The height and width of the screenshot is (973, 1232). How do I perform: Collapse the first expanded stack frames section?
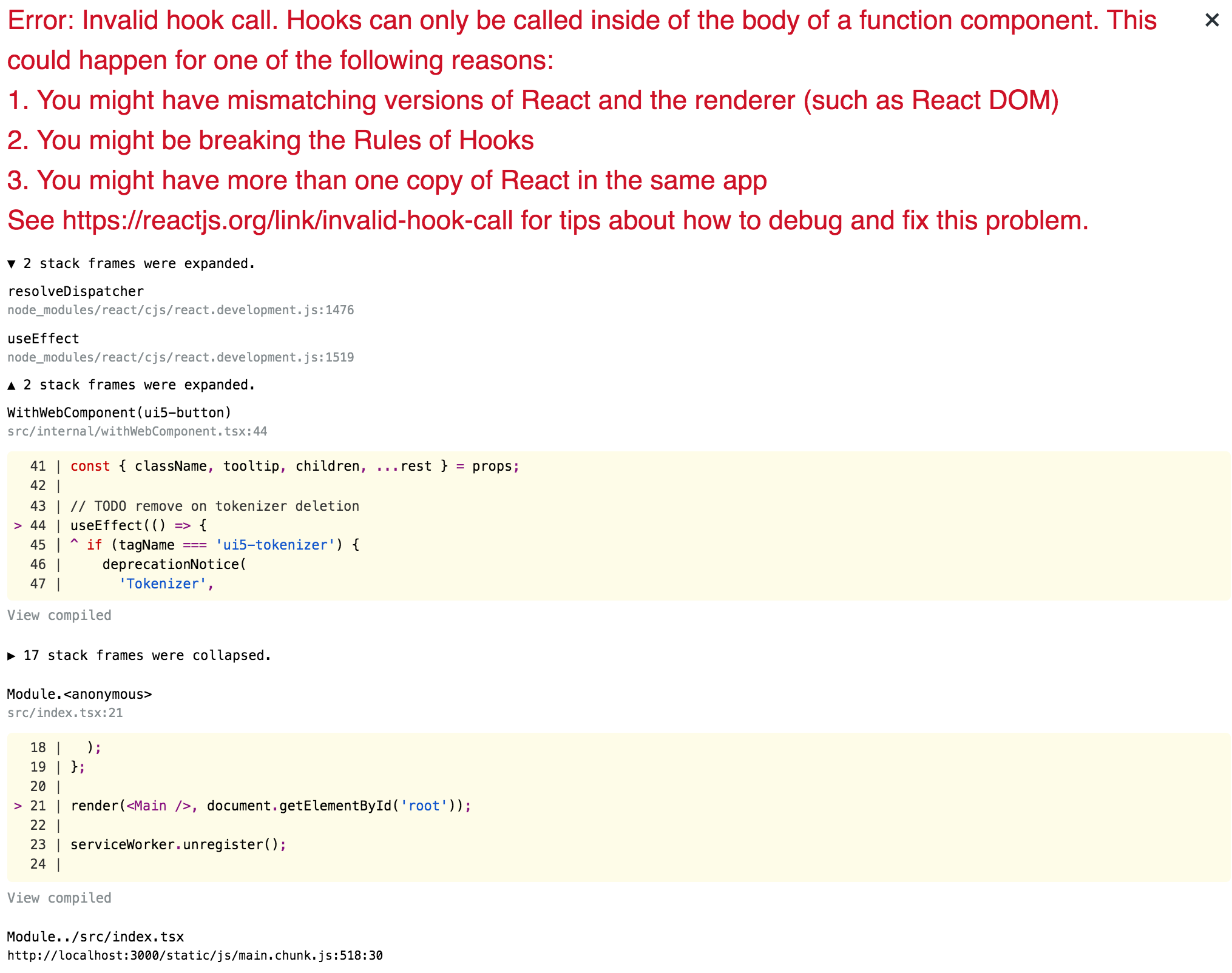[x=132, y=263]
